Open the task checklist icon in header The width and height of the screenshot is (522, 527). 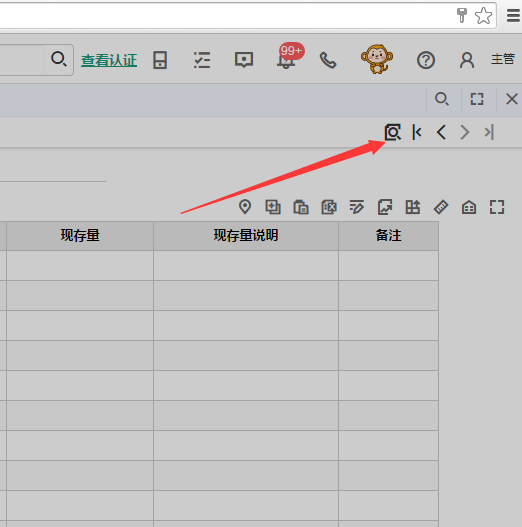[202, 60]
